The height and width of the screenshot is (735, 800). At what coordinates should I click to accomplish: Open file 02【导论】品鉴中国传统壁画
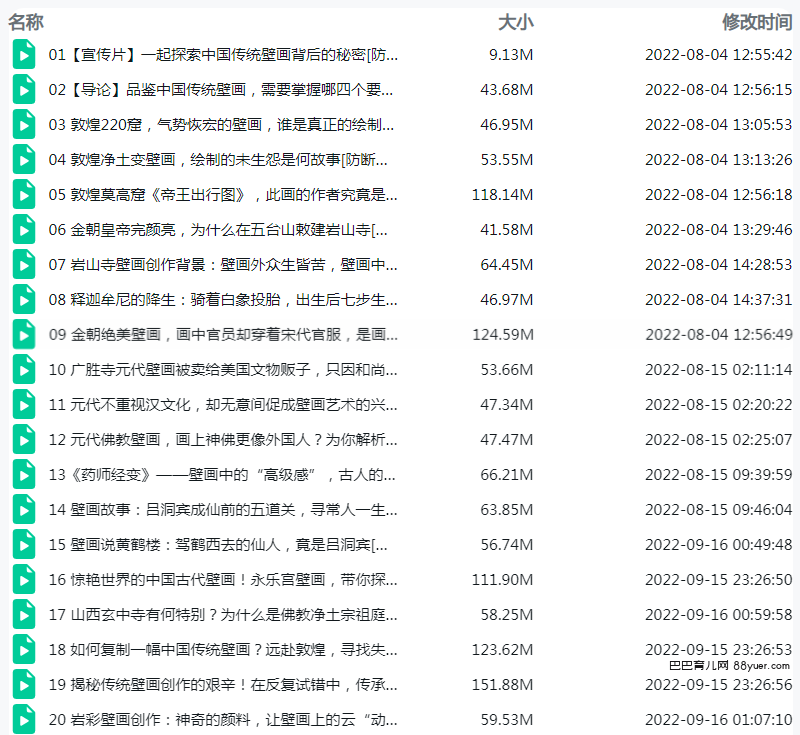pos(221,90)
